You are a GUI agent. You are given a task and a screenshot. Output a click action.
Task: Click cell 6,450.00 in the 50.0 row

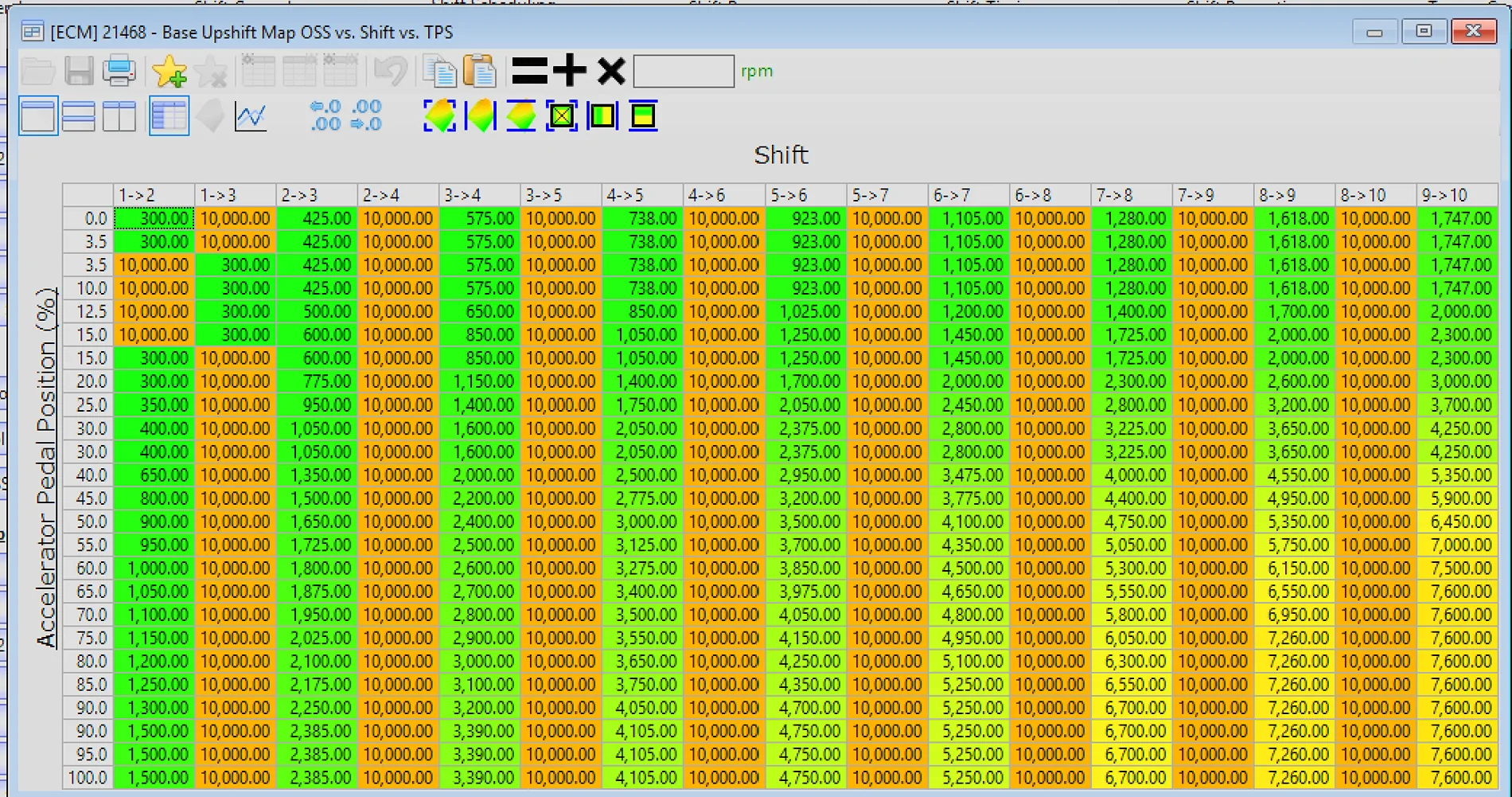1457,522
